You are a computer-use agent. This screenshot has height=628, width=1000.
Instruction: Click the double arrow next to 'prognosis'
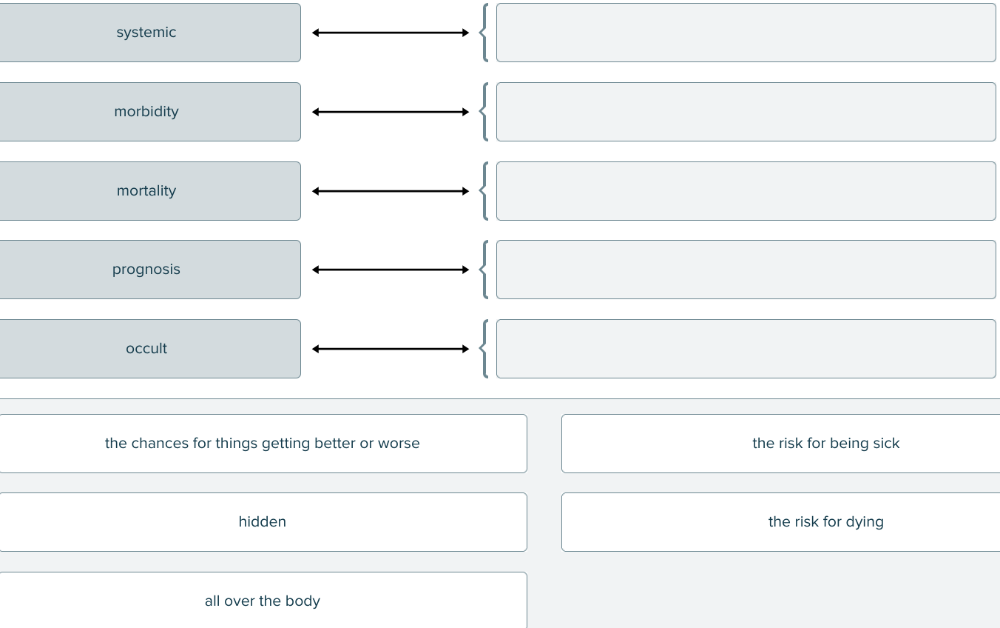click(390, 270)
